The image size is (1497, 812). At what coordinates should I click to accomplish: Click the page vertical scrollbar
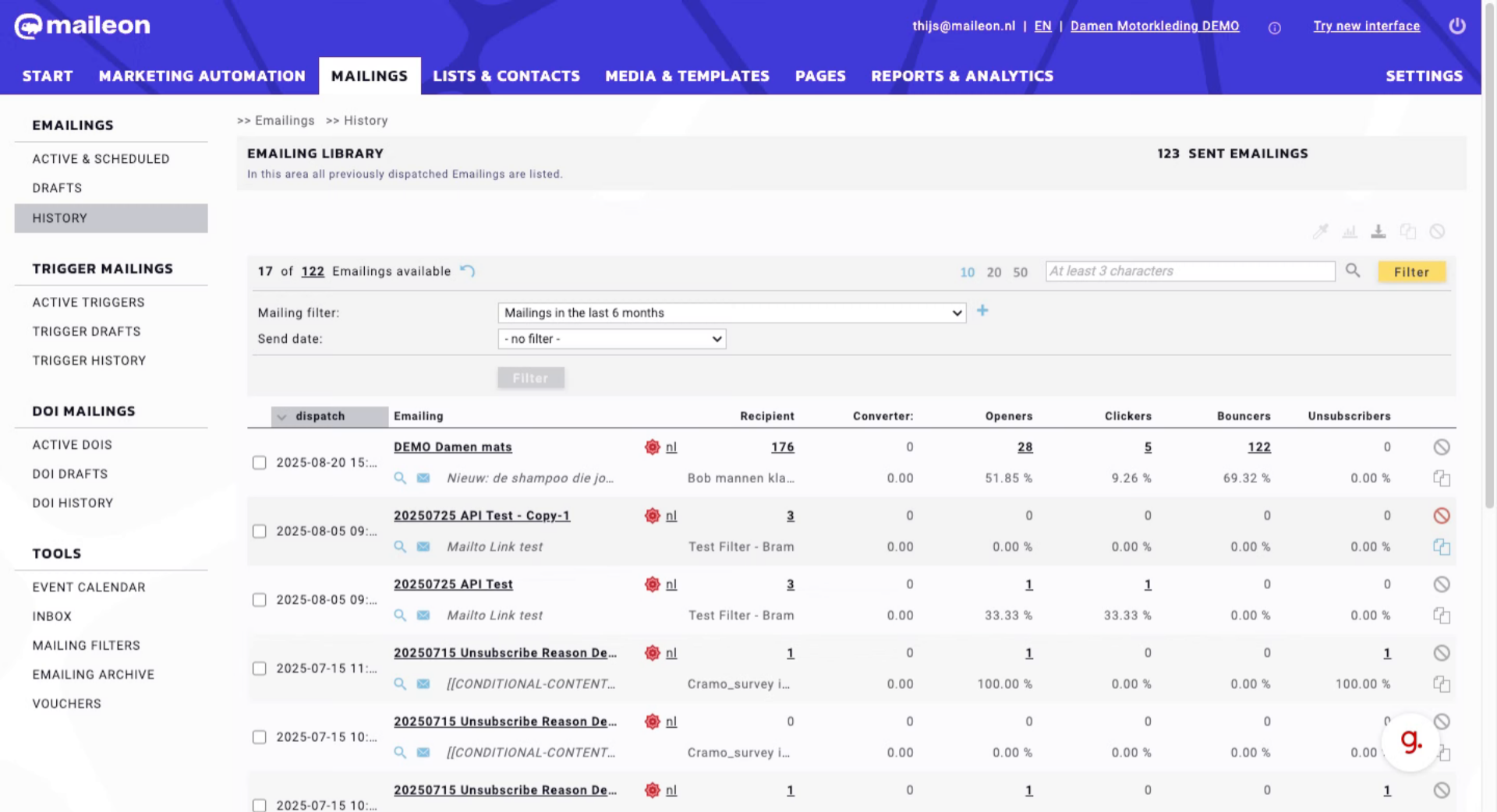(x=1489, y=257)
